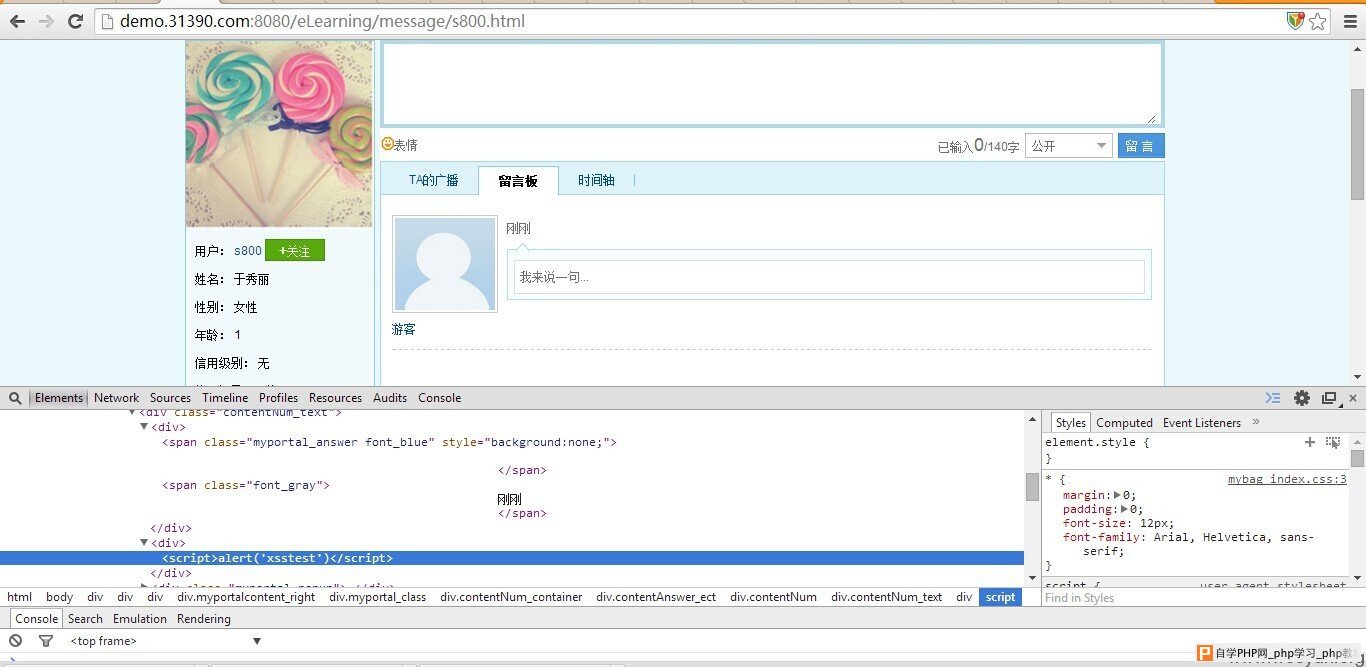The width and height of the screenshot is (1366, 667).
Task: Open the Sources DevTools tab
Action: [x=170, y=398]
